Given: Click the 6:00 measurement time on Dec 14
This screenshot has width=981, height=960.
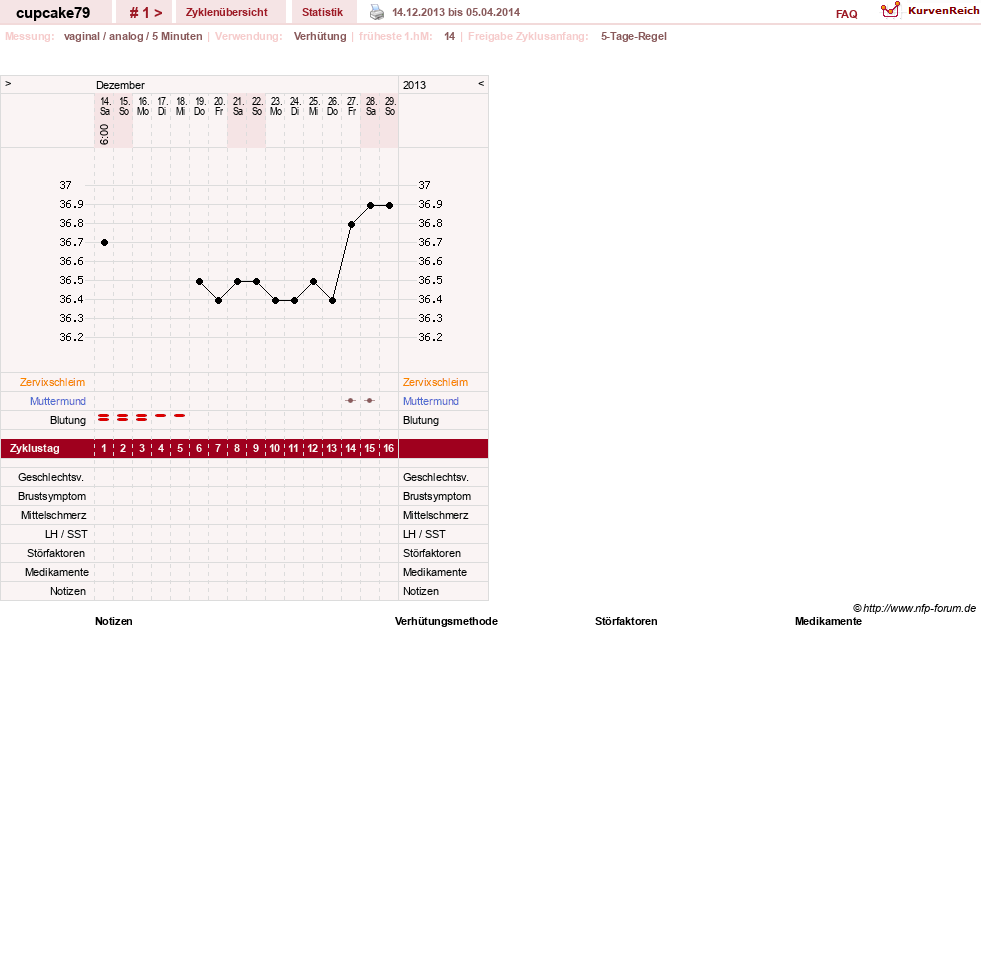Looking at the screenshot, I should (x=104, y=134).
